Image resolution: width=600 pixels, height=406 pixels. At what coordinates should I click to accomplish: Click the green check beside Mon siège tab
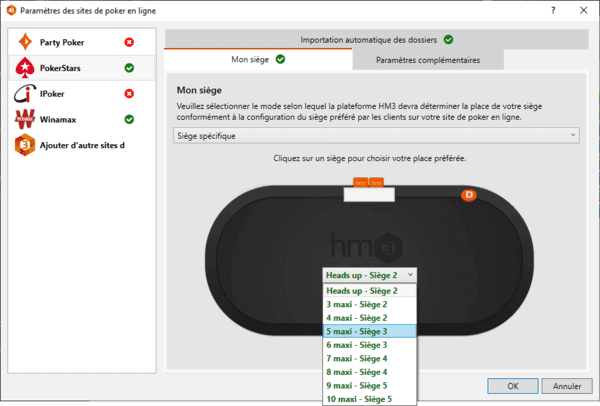click(280, 59)
